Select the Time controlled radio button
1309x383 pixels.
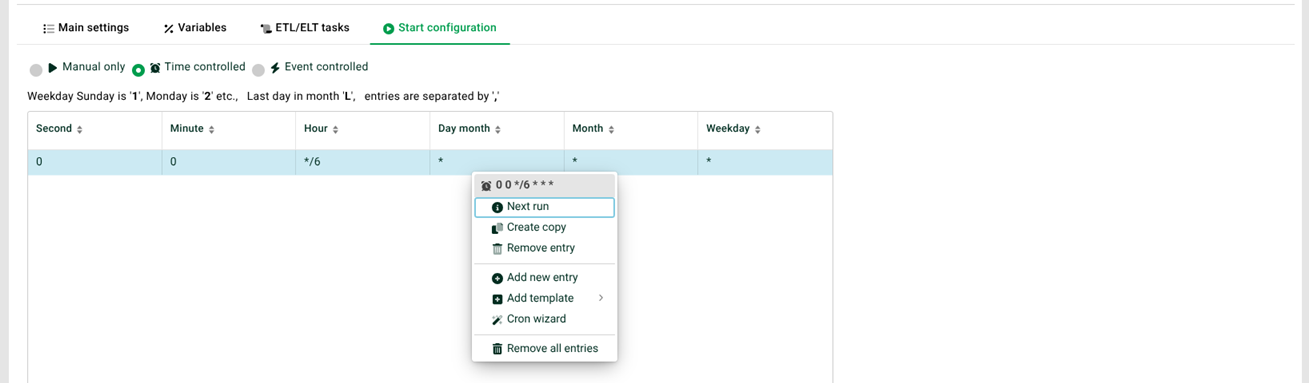(138, 70)
